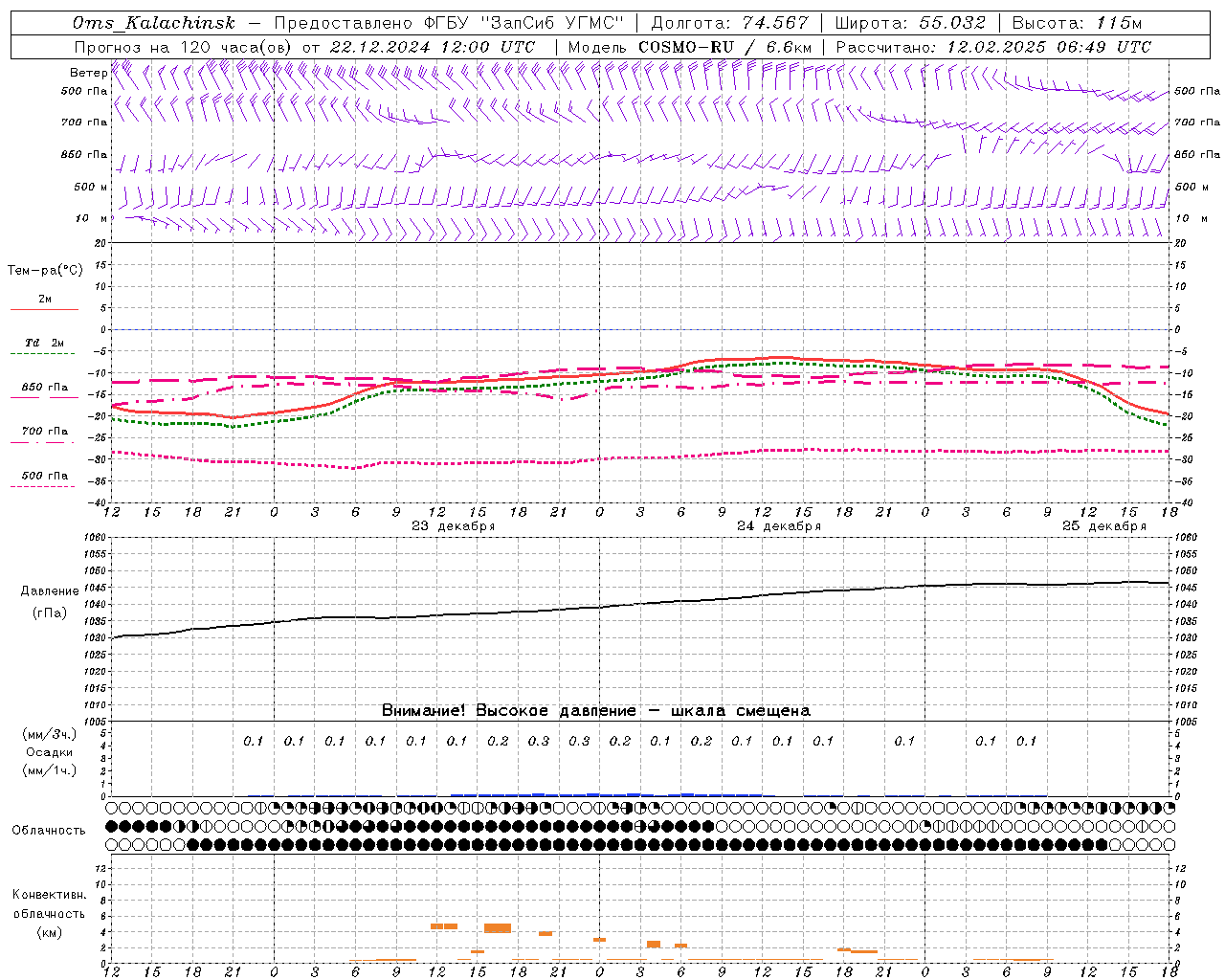The image size is (1225, 980).
Task: Click the (км) unit label
Action: tap(49, 932)
